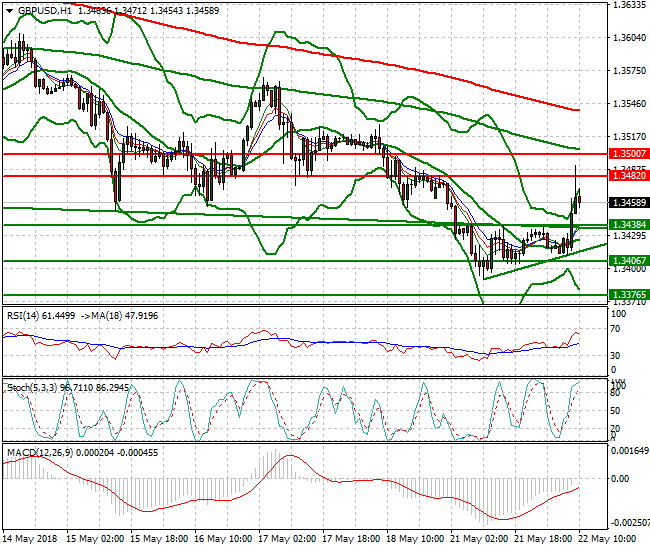Screen dimensions: 650x550
Task: Click the 22 May 10:00 time label
Action: (607, 539)
